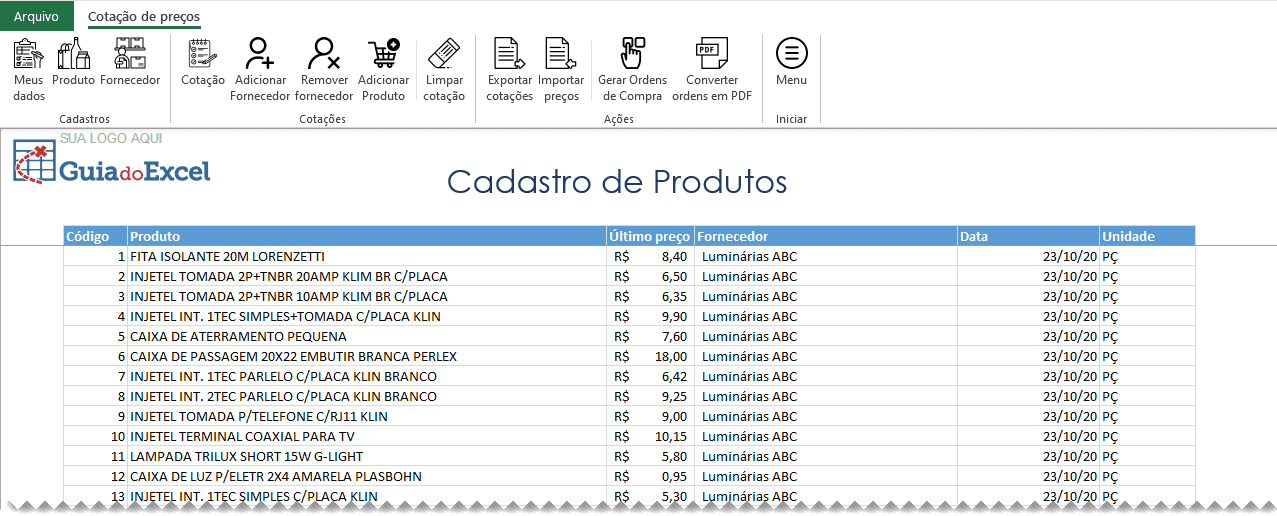Click price cell 6,42

[x=650, y=376]
